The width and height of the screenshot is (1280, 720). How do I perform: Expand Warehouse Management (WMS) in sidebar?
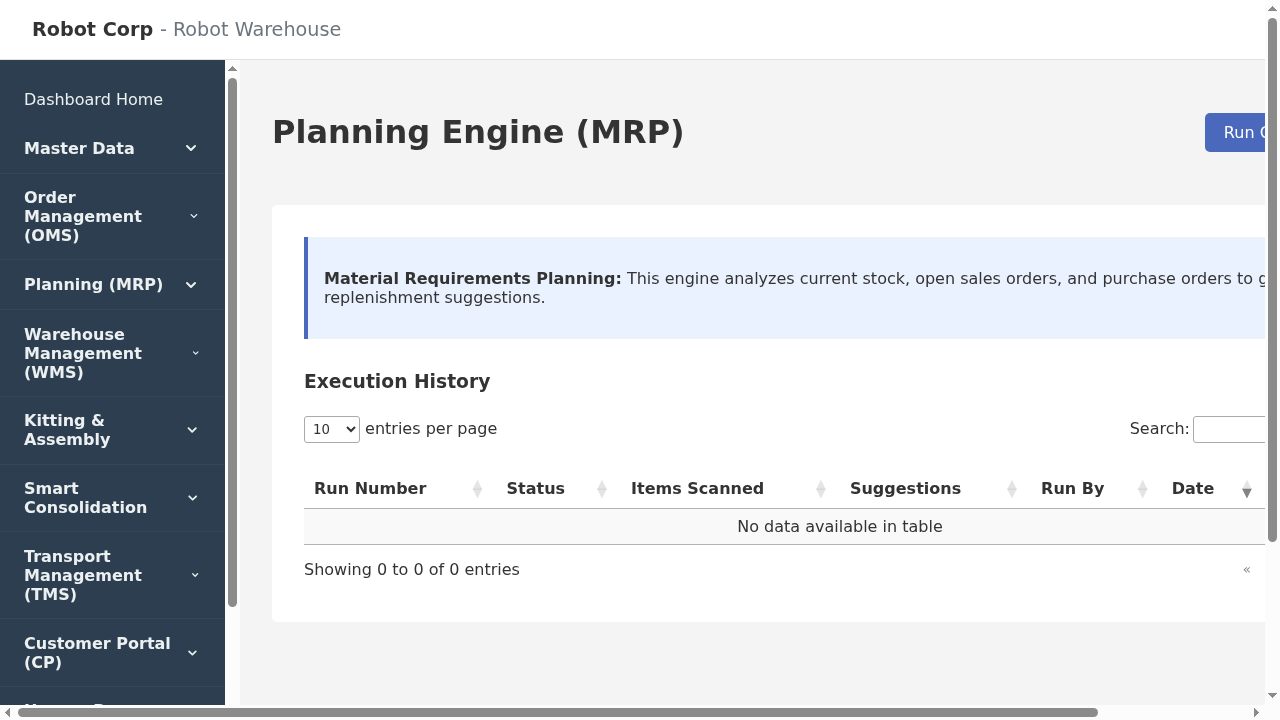[112, 353]
